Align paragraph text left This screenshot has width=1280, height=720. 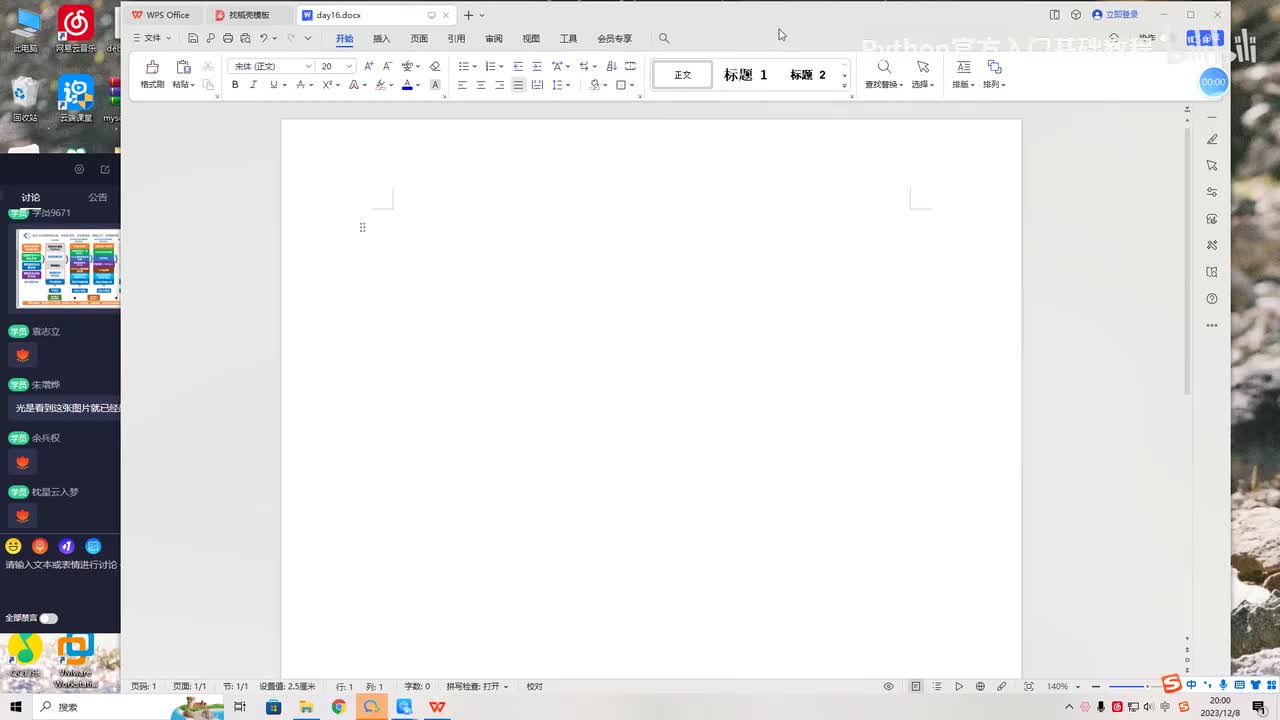click(x=462, y=85)
